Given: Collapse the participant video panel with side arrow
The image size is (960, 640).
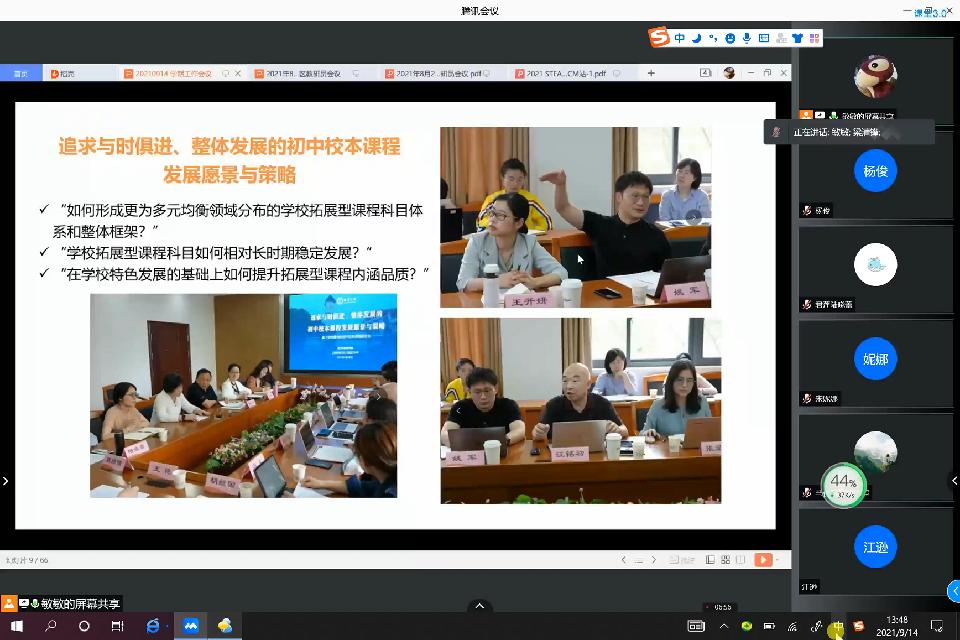Looking at the screenshot, I should (x=953, y=481).
